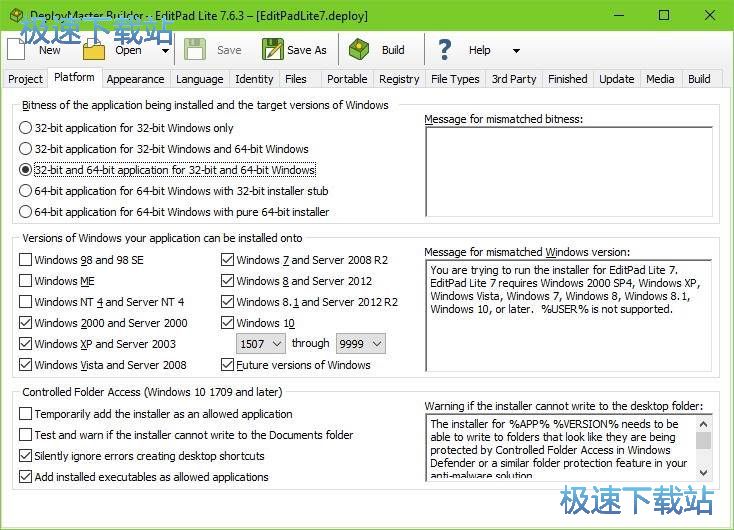Open the 9999 maximum version dropdown
Screen dimensions: 734x530
tap(360, 344)
